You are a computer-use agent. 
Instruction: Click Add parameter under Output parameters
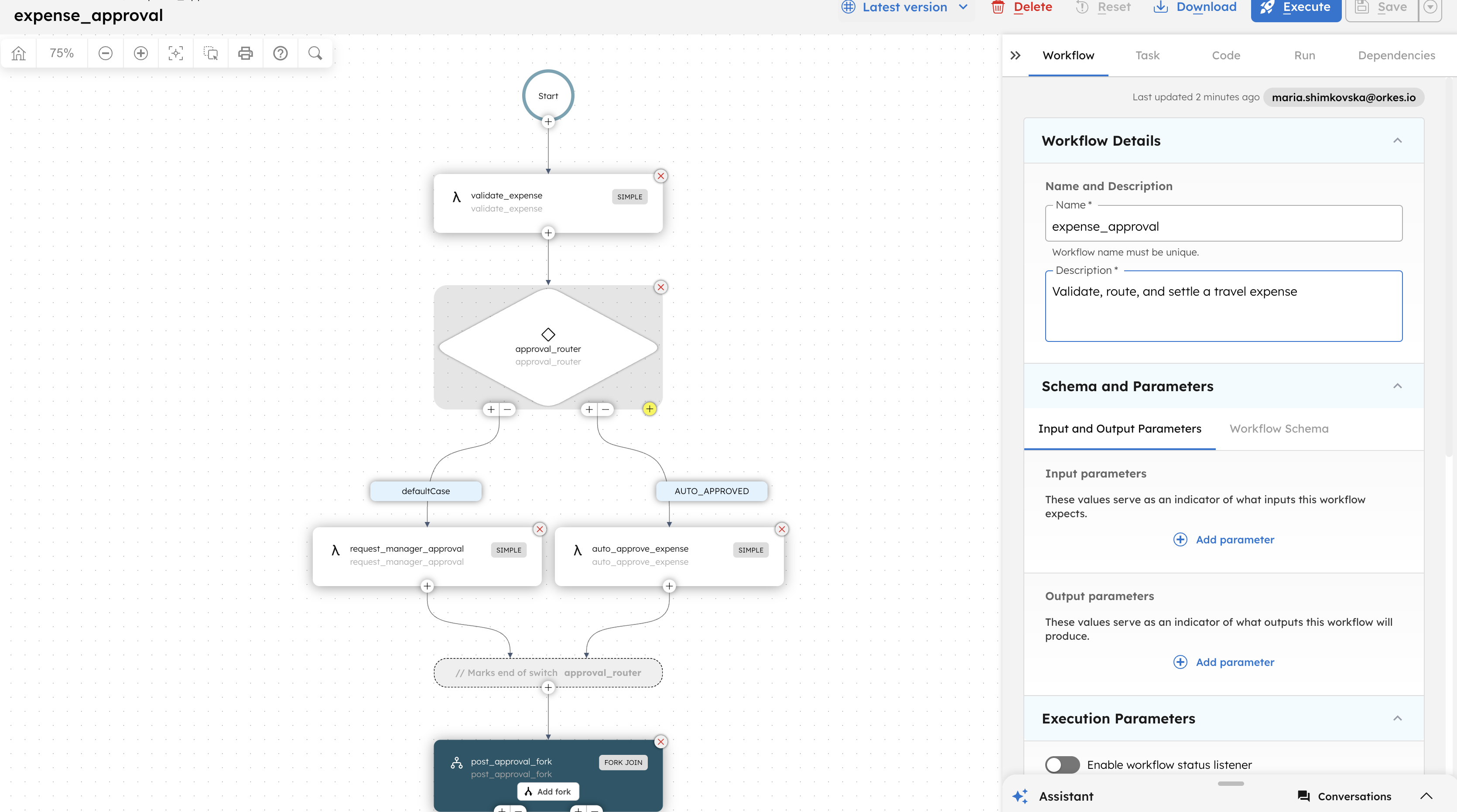tap(1224, 662)
